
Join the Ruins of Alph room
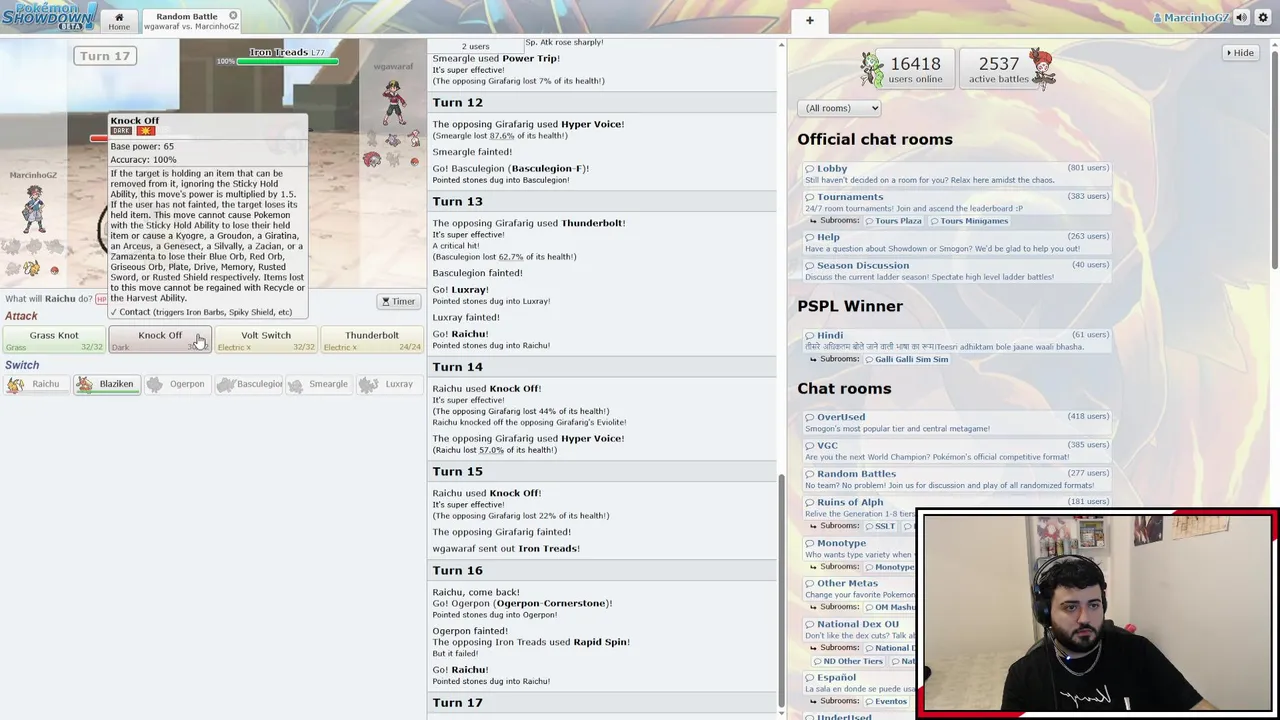(850, 502)
